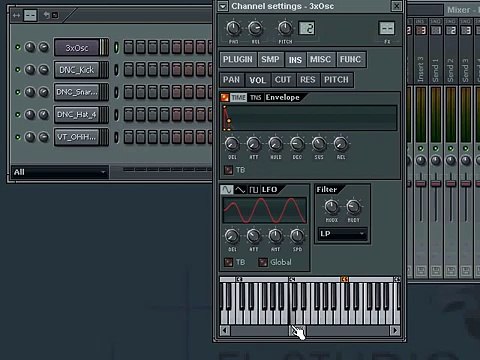Switch to the PLUGIN tab
480x360 pixels.
238,59
